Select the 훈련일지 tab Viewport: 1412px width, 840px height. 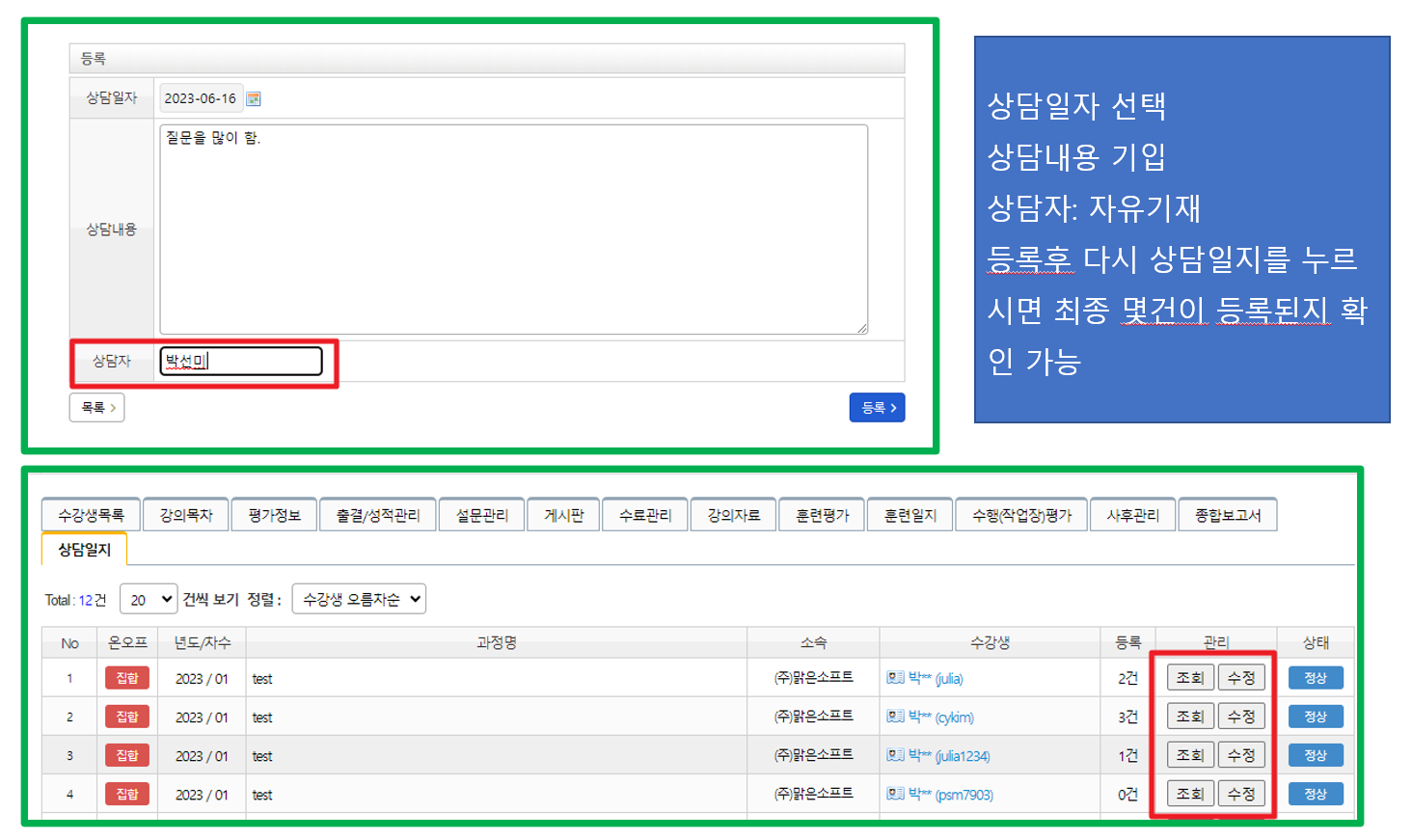pyautogui.click(x=910, y=515)
